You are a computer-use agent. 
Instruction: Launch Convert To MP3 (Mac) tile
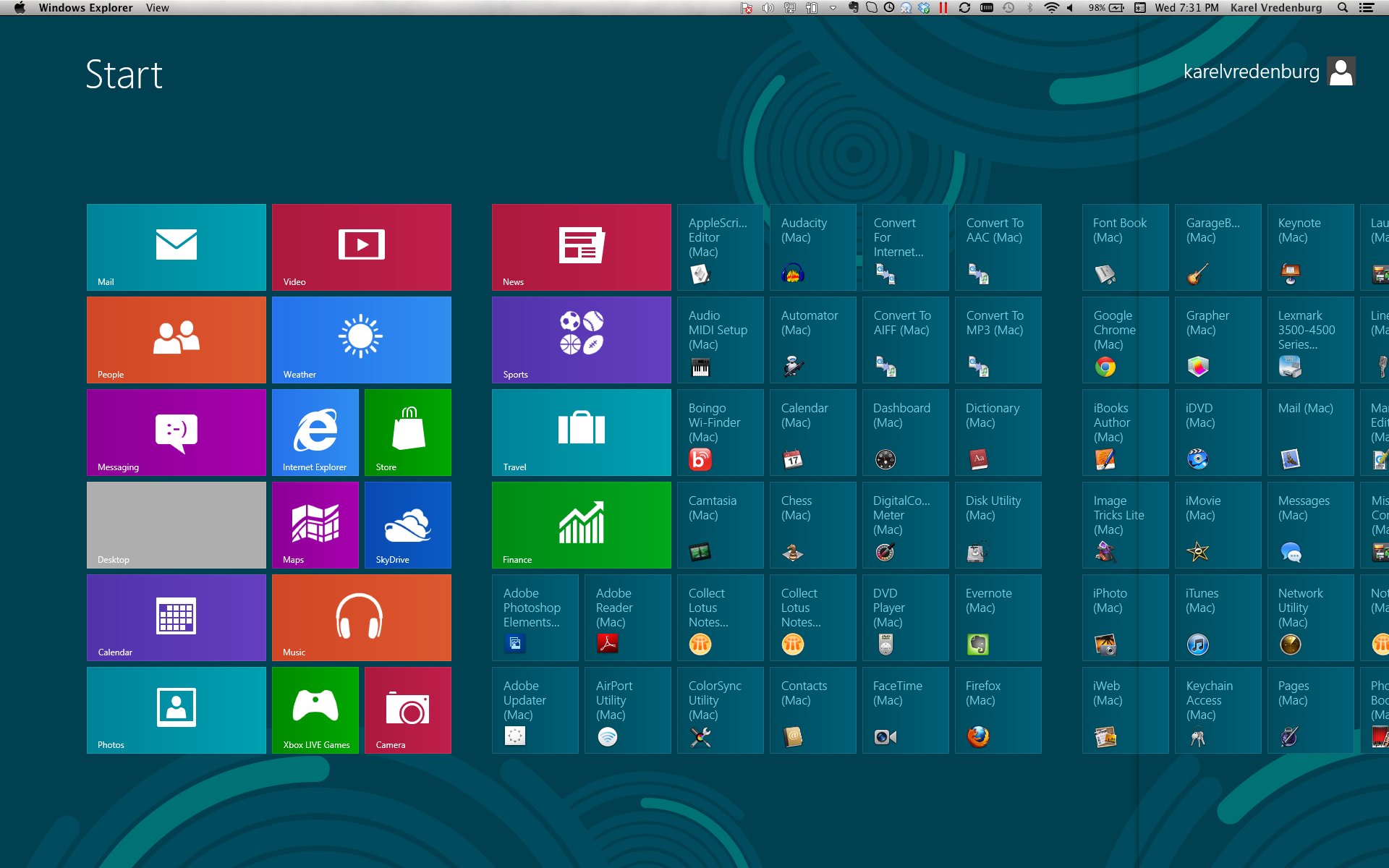point(998,340)
